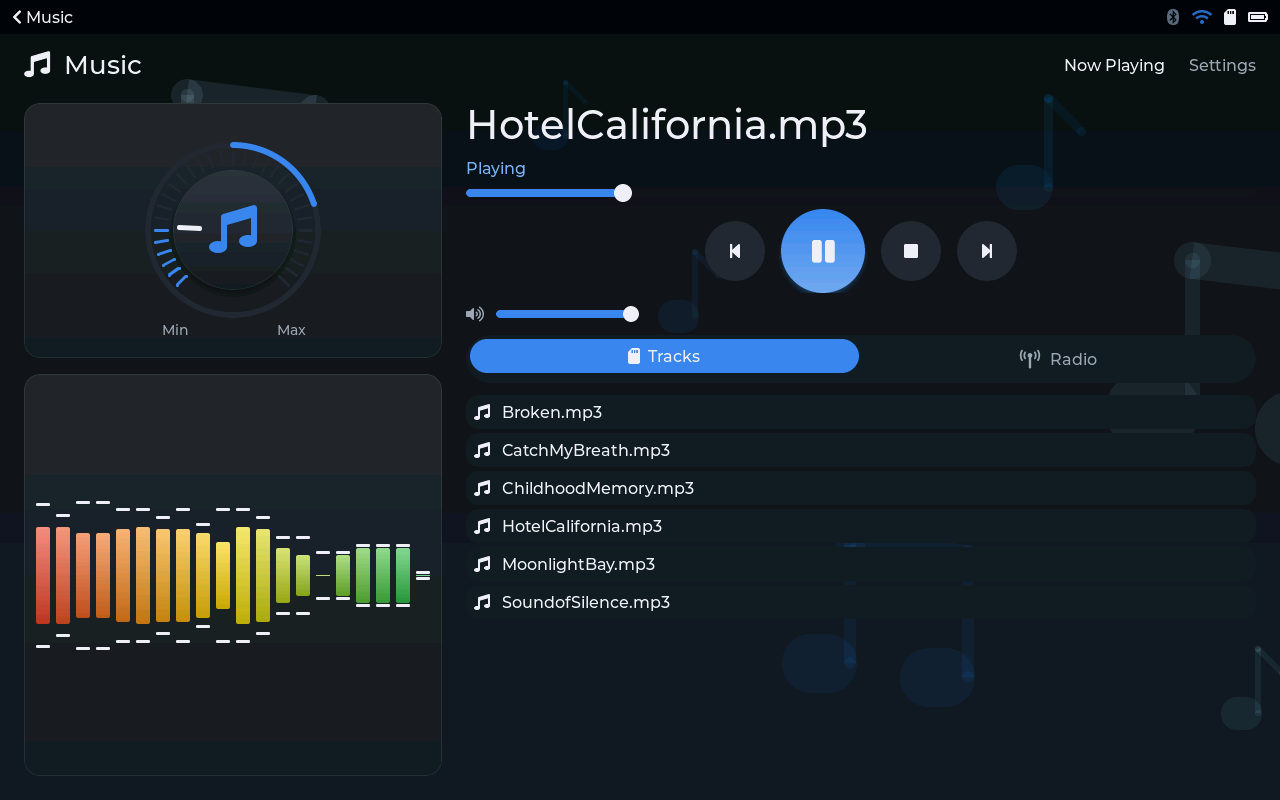Click the Playing status label
The height and width of the screenshot is (800, 1280).
point(496,168)
